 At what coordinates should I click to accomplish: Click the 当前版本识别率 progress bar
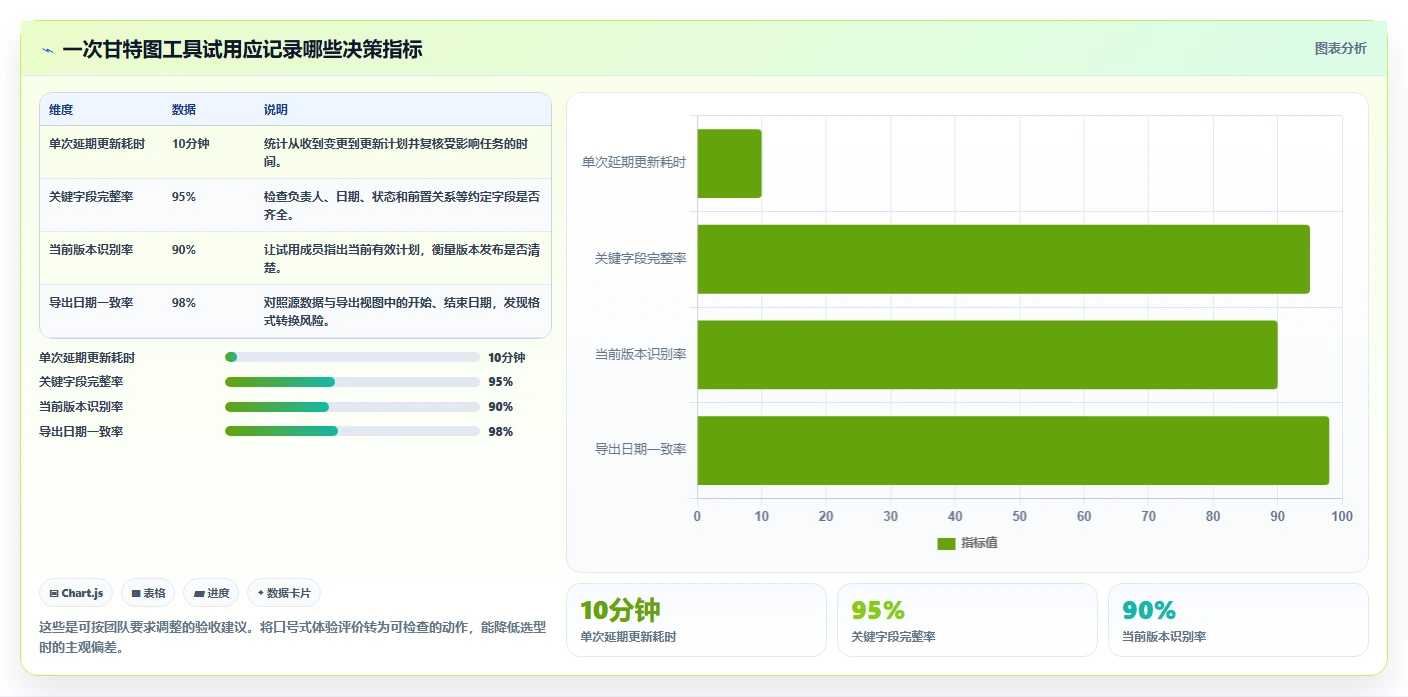point(352,407)
